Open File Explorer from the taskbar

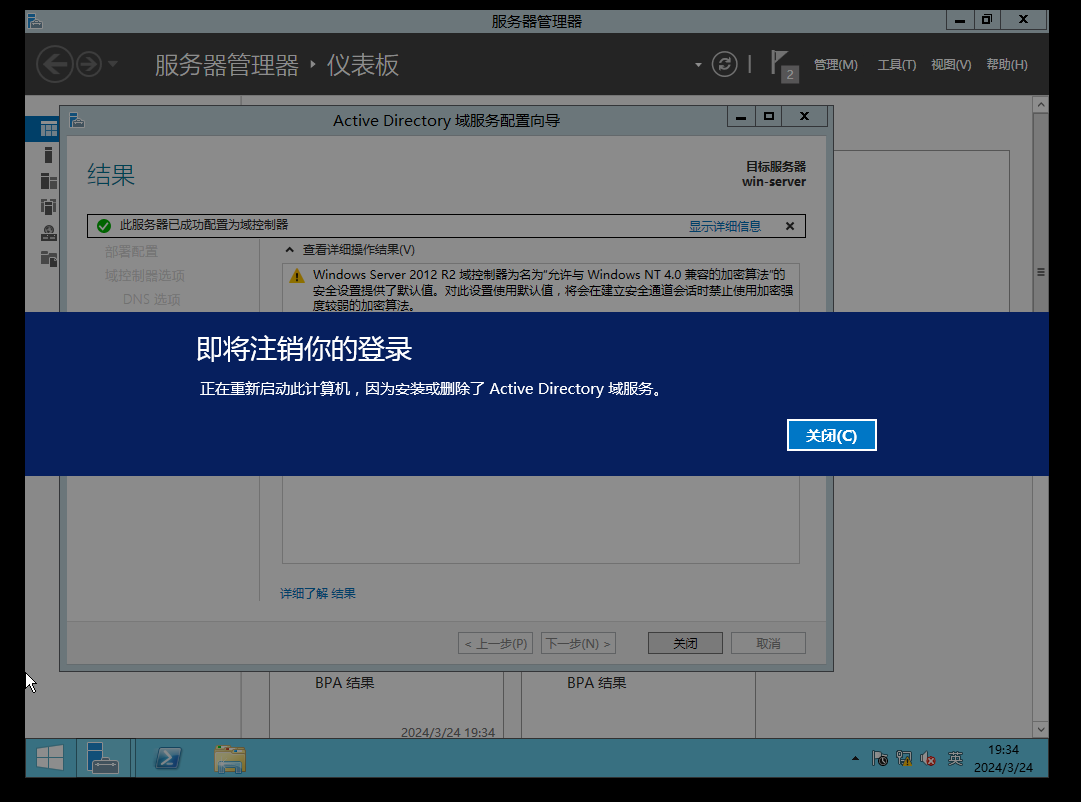(230, 758)
